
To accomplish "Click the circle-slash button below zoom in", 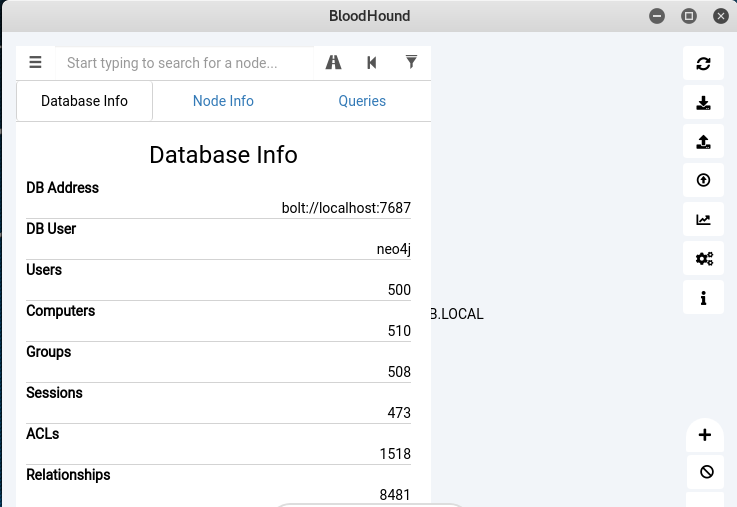I will (x=706, y=472).
